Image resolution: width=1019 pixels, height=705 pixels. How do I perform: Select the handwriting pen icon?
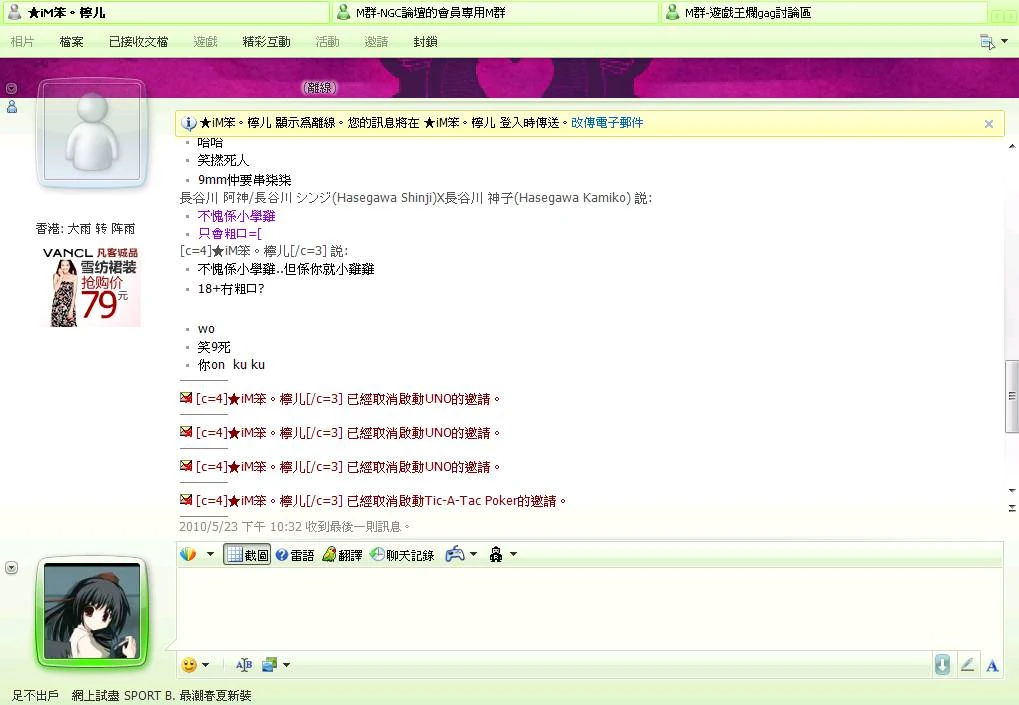point(967,665)
